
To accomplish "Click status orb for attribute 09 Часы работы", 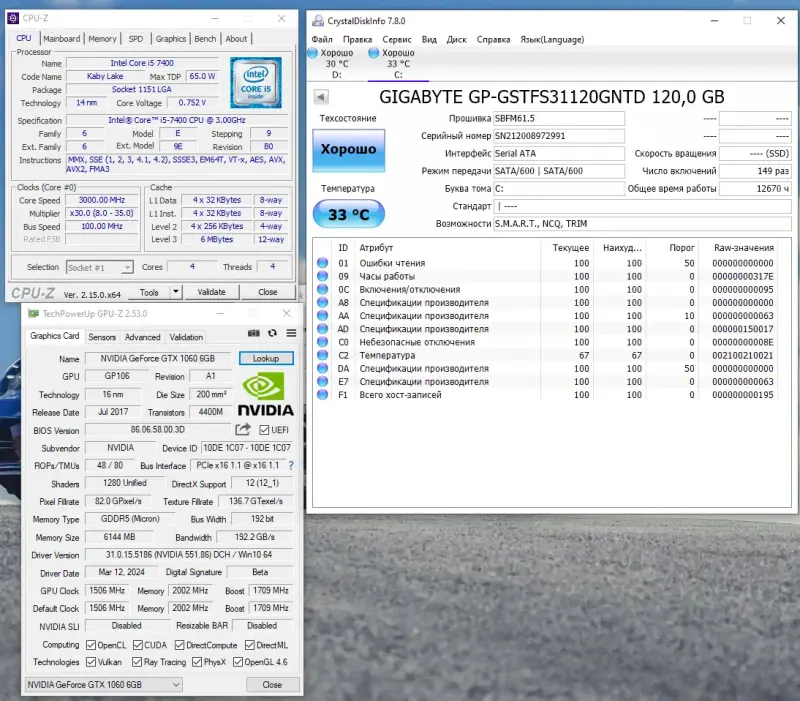I will click(x=322, y=276).
